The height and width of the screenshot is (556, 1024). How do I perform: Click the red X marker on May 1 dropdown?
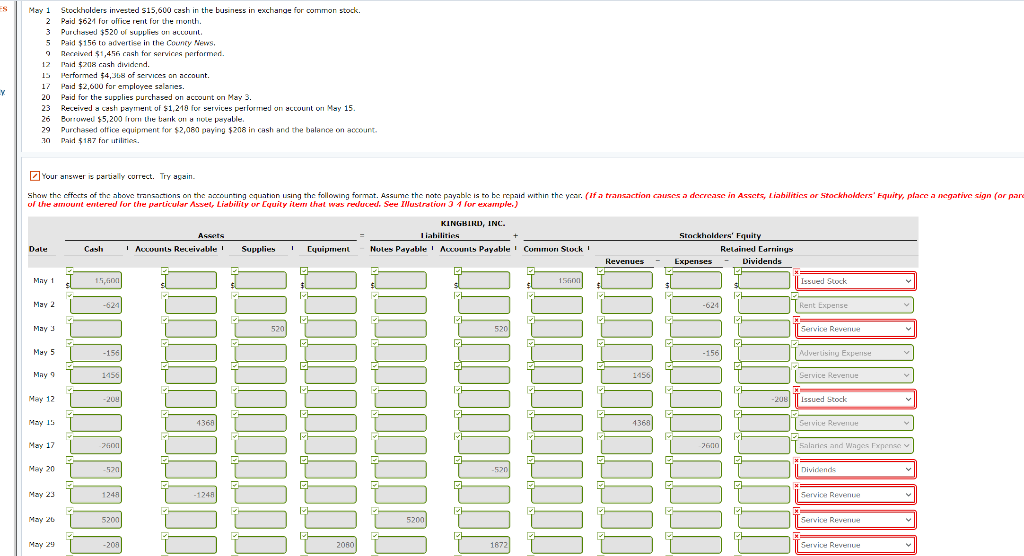797,272
